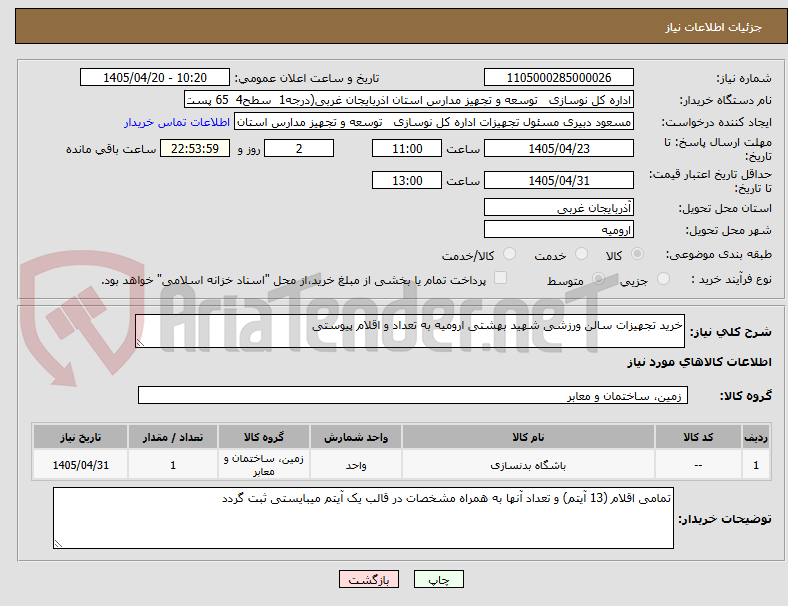Click the واحد شمارش column header

coord(356,437)
